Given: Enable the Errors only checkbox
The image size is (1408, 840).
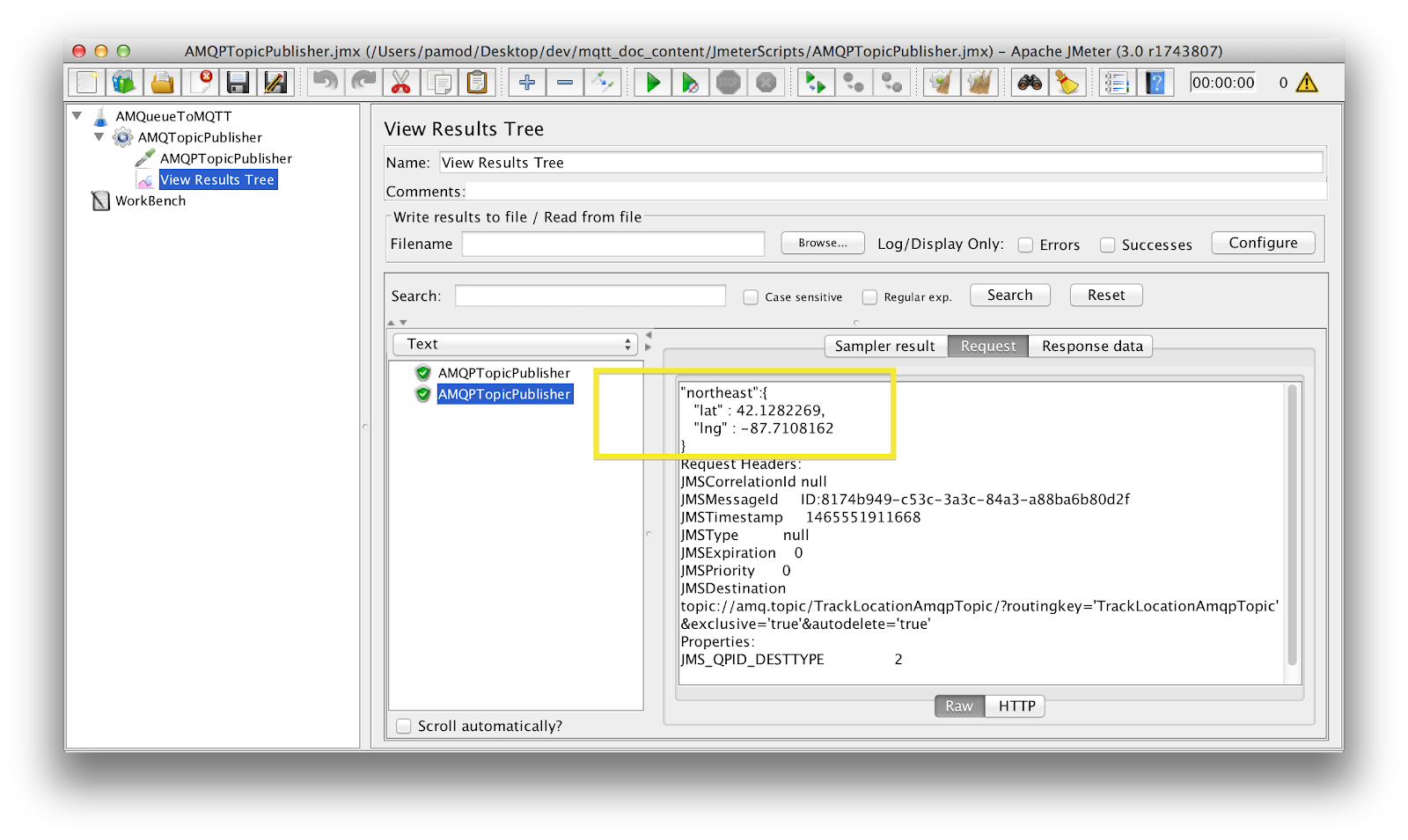Looking at the screenshot, I should coord(1025,245).
